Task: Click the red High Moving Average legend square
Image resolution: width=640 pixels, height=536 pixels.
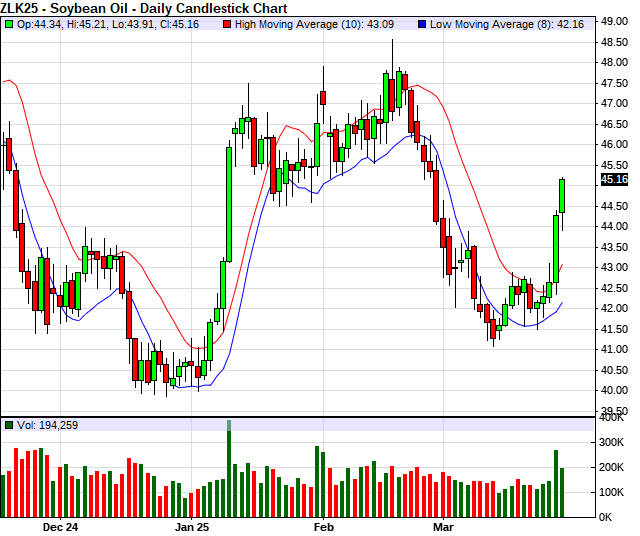Action: tap(228, 24)
